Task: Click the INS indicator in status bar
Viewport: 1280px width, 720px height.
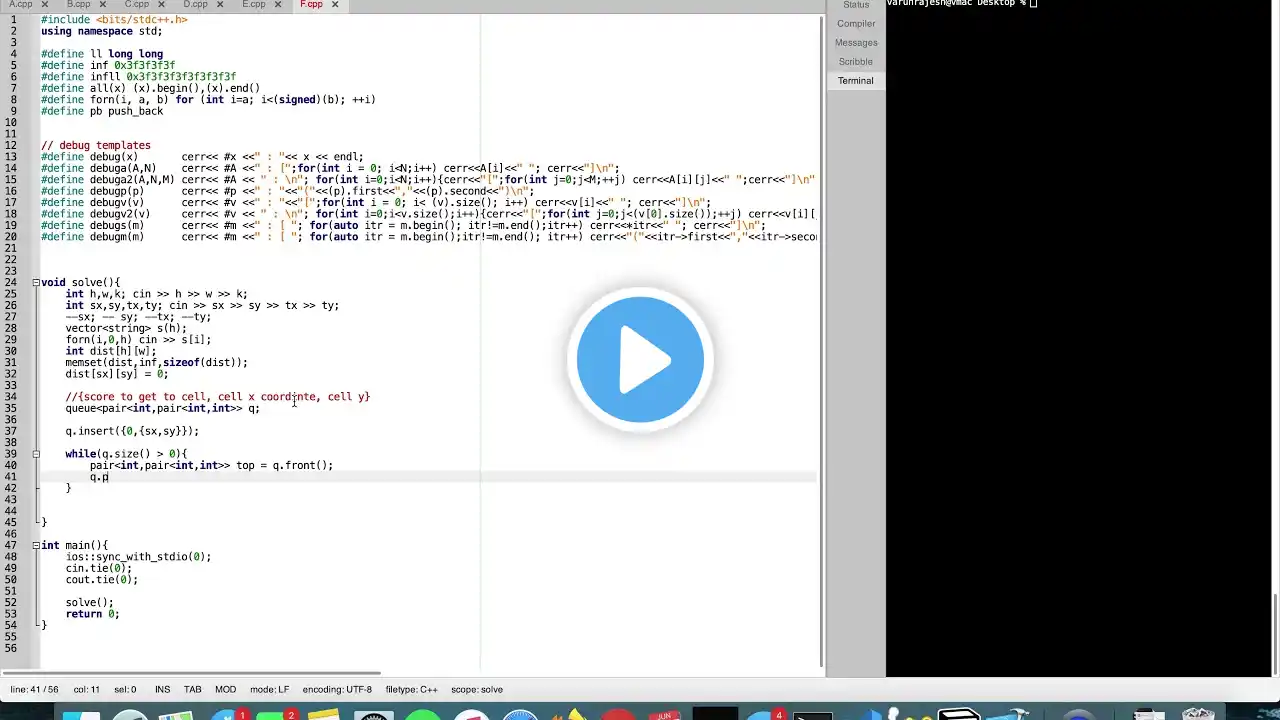Action: point(162,689)
